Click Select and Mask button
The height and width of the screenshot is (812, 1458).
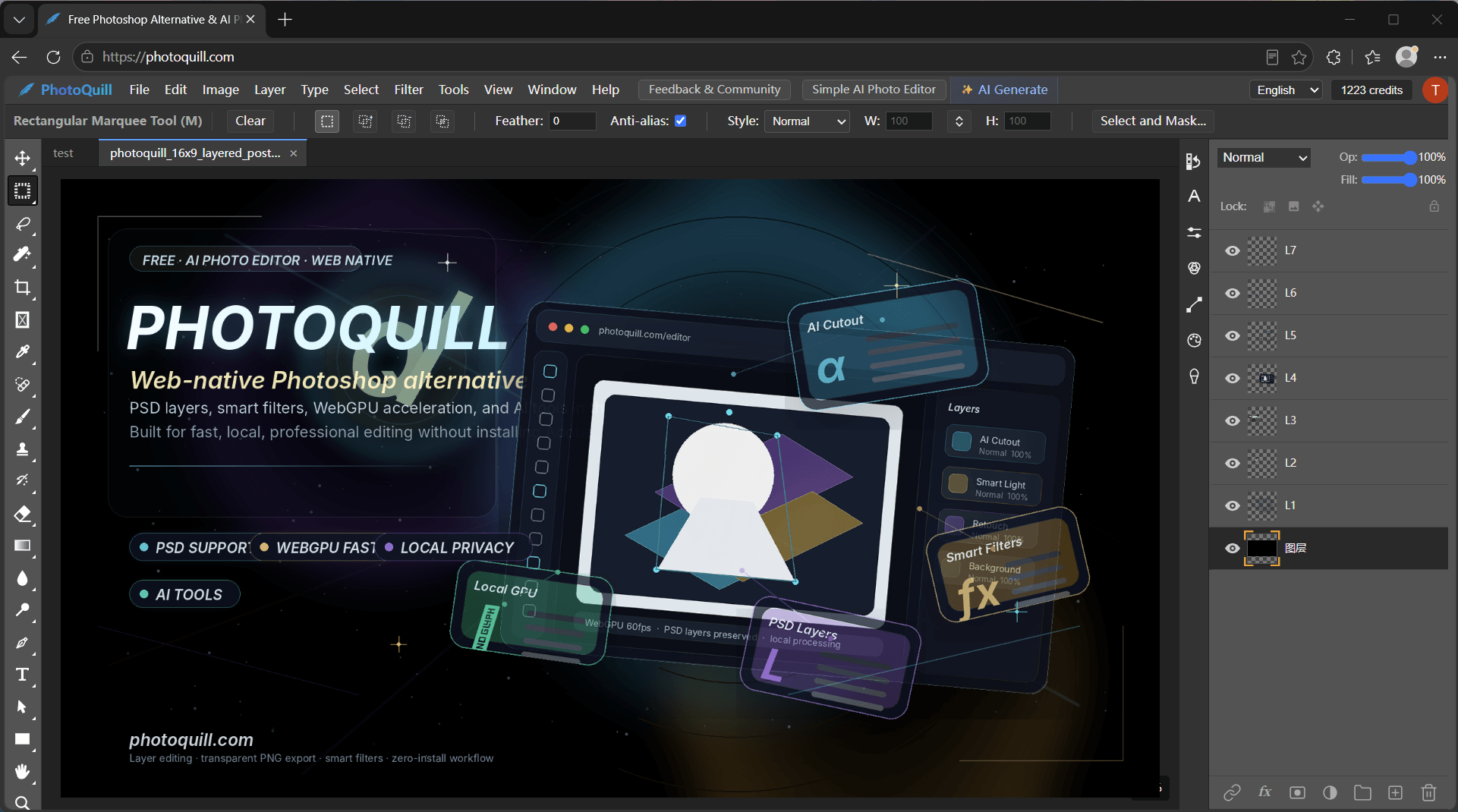tap(1153, 121)
